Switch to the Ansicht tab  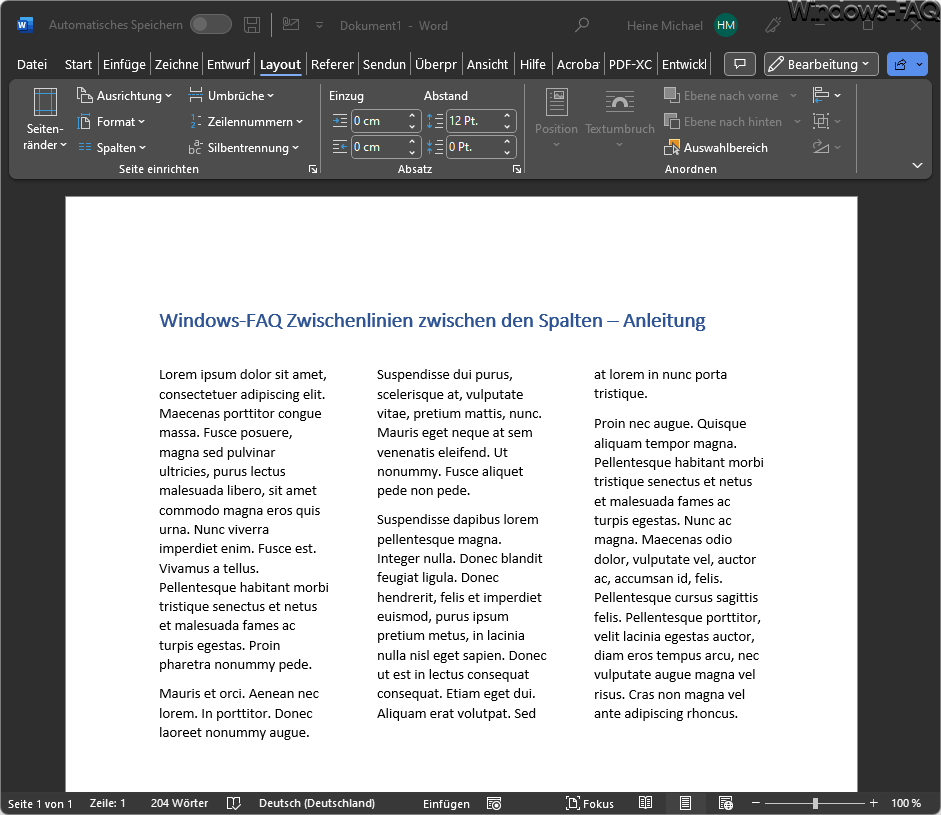[487, 64]
